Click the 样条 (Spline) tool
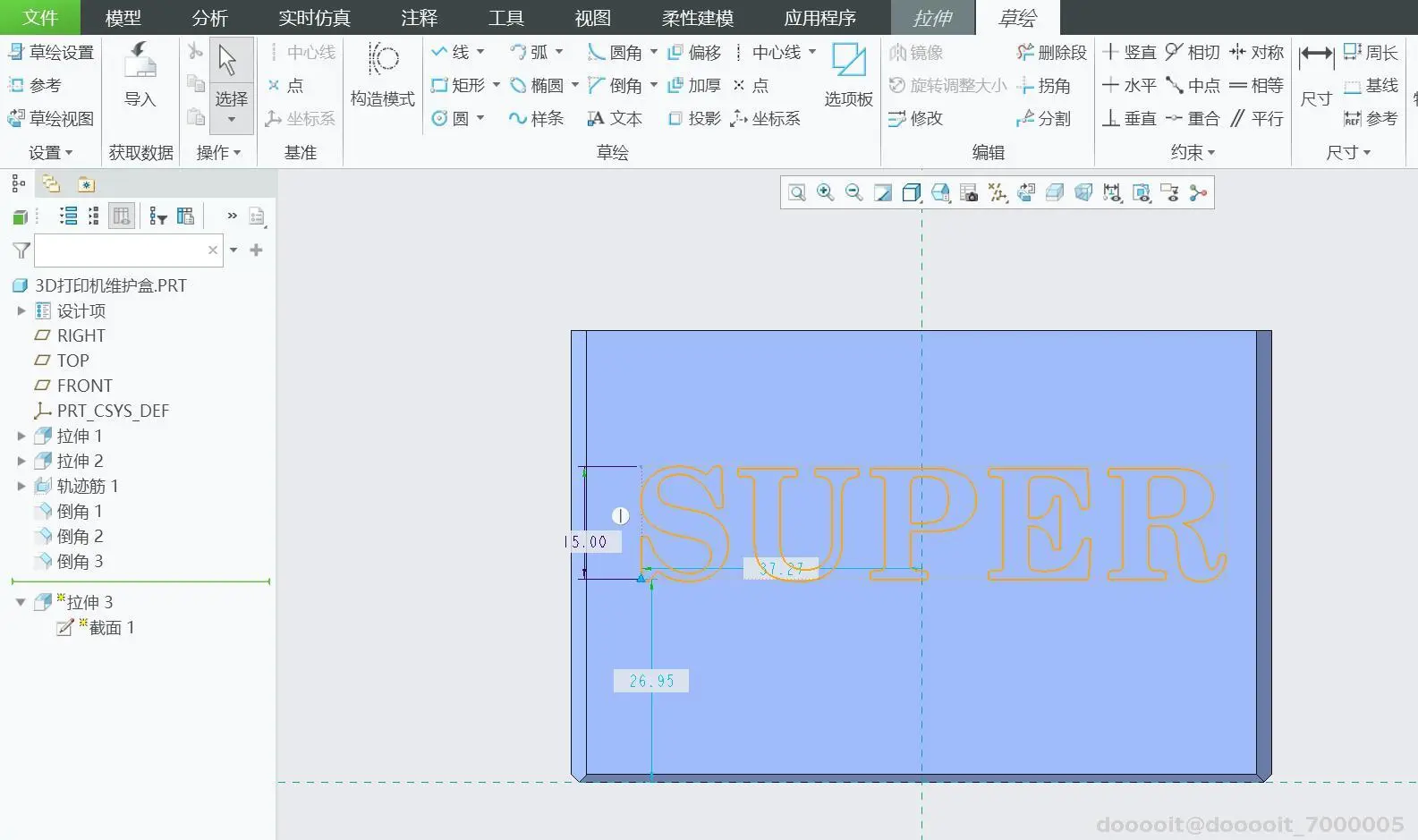Image resolution: width=1418 pixels, height=840 pixels. click(x=536, y=118)
